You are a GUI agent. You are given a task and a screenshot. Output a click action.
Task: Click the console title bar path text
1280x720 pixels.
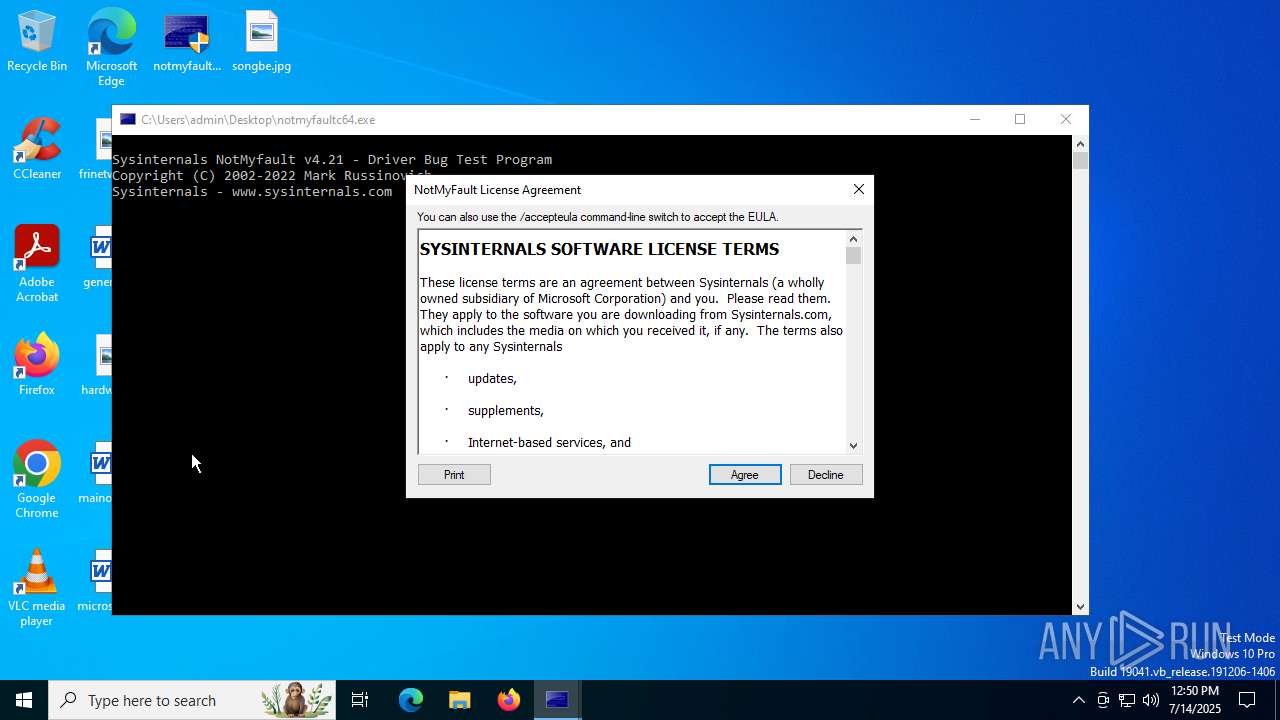click(258, 120)
